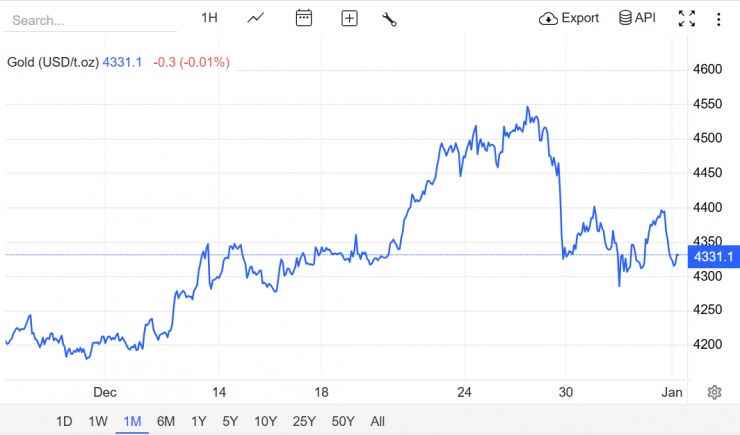Open the chart type line icon

[256, 18]
